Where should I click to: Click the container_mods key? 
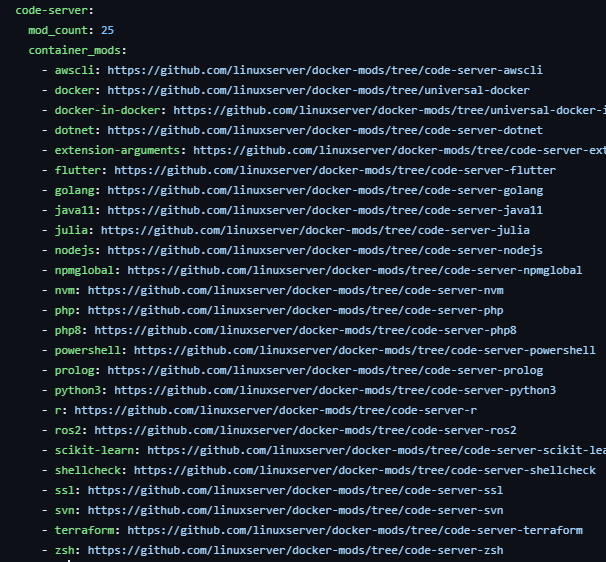(x=75, y=51)
